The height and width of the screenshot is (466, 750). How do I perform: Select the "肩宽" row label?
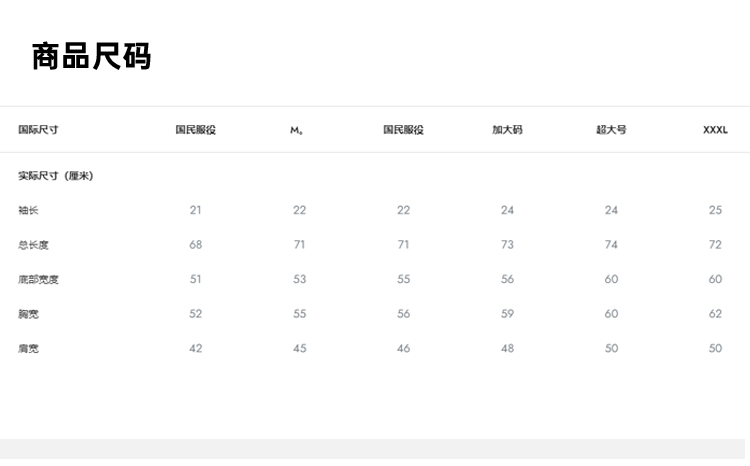tap(28, 349)
